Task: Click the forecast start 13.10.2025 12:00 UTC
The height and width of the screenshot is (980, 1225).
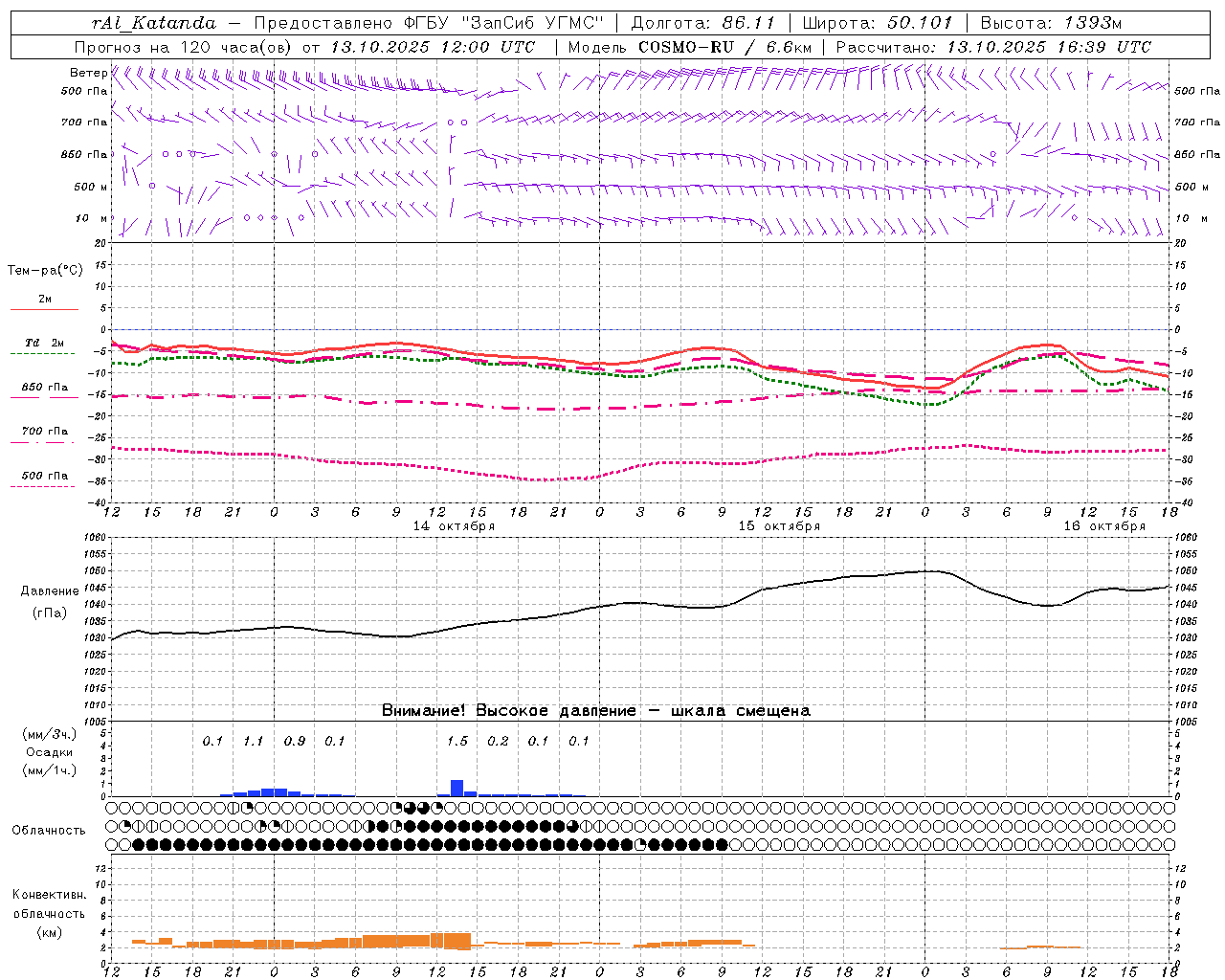Action: 433,47
